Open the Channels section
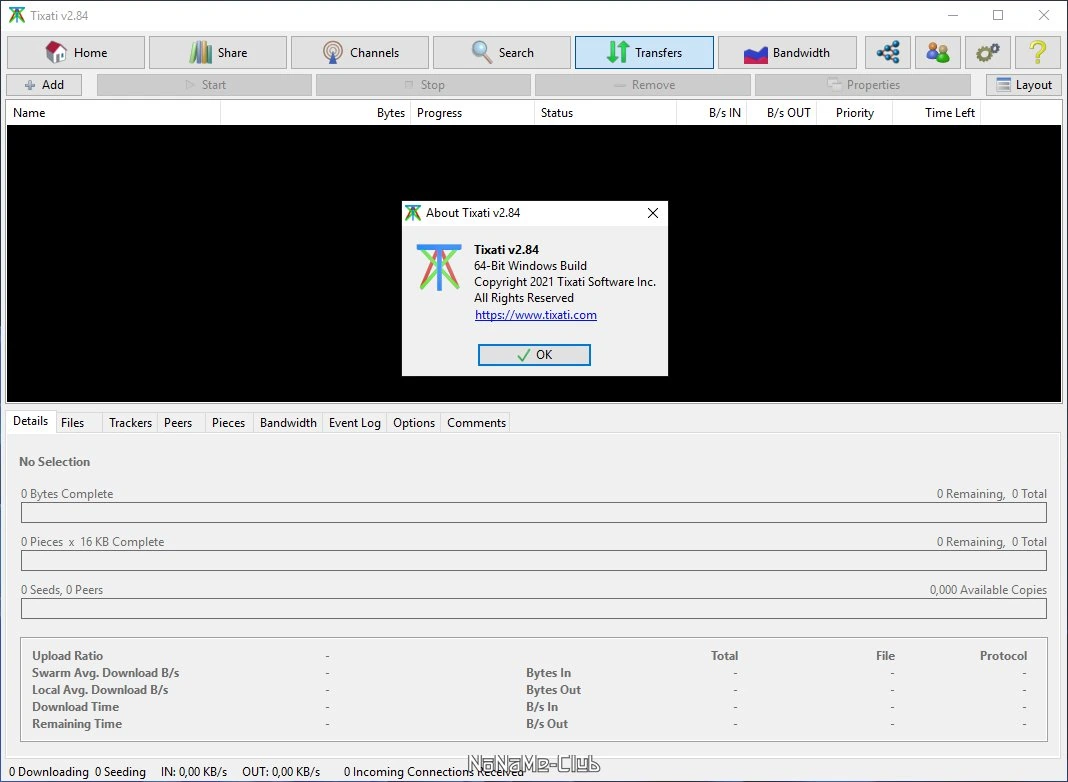 click(360, 52)
